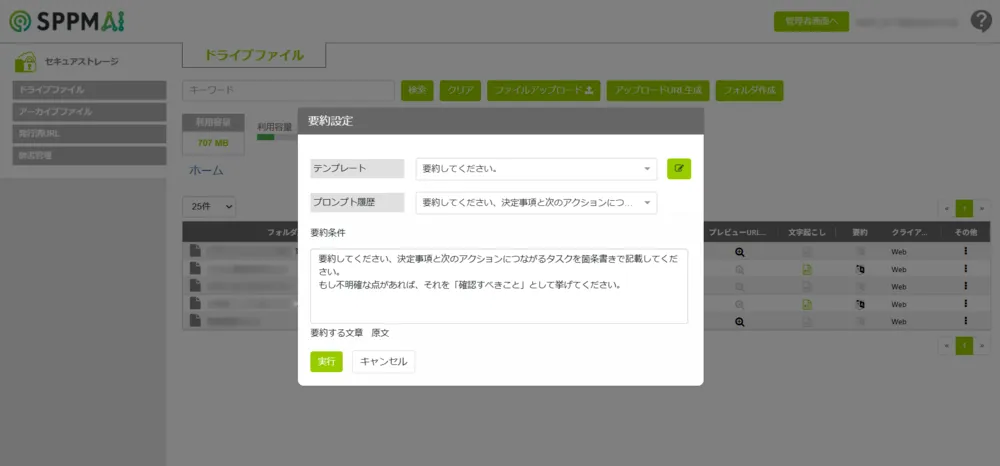
Task: Click the クリア button
Action: coord(460,91)
